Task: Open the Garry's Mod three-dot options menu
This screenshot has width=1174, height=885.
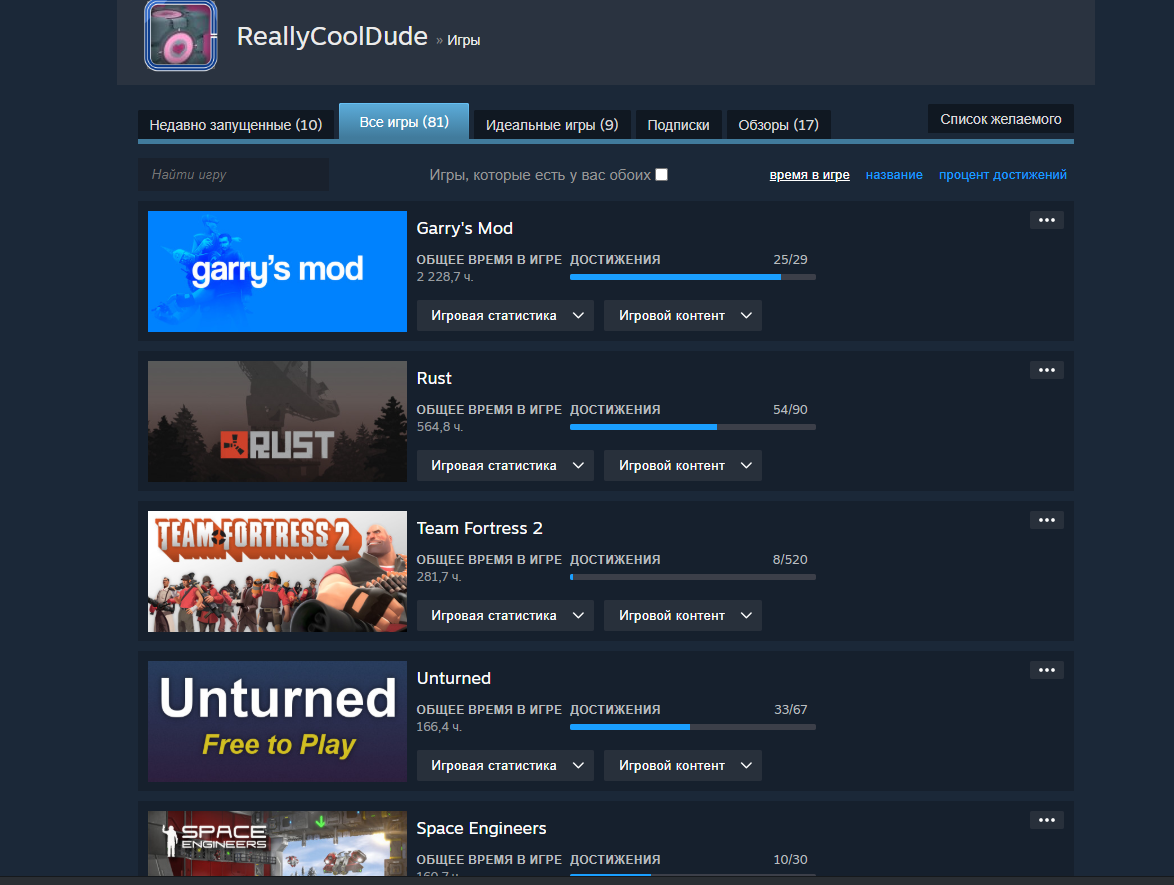Action: coord(1046,220)
